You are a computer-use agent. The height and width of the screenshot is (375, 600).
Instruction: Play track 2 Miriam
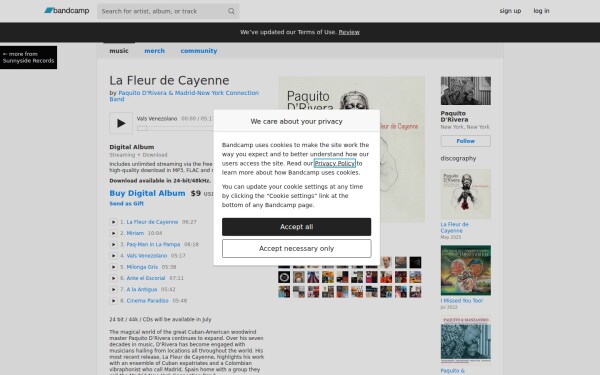click(x=113, y=233)
